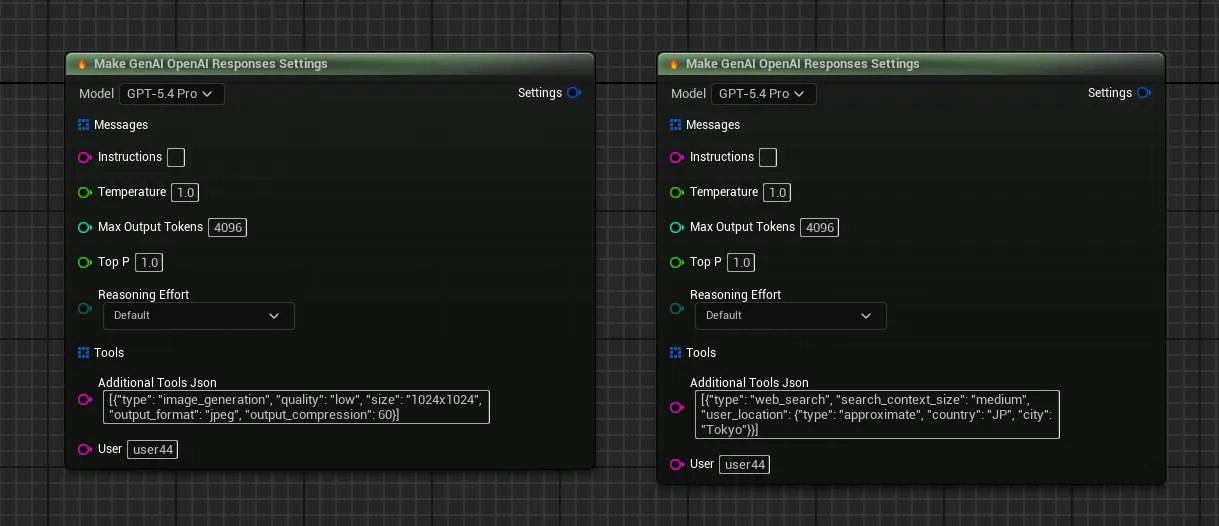Click the Model label on right node

click(x=688, y=94)
